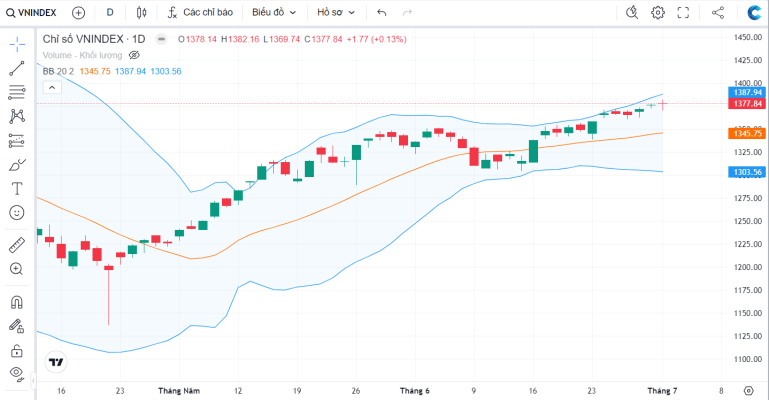Toggle stay in drawing mode pencil-lock
This screenshot has width=769, height=400.
(x=17, y=326)
